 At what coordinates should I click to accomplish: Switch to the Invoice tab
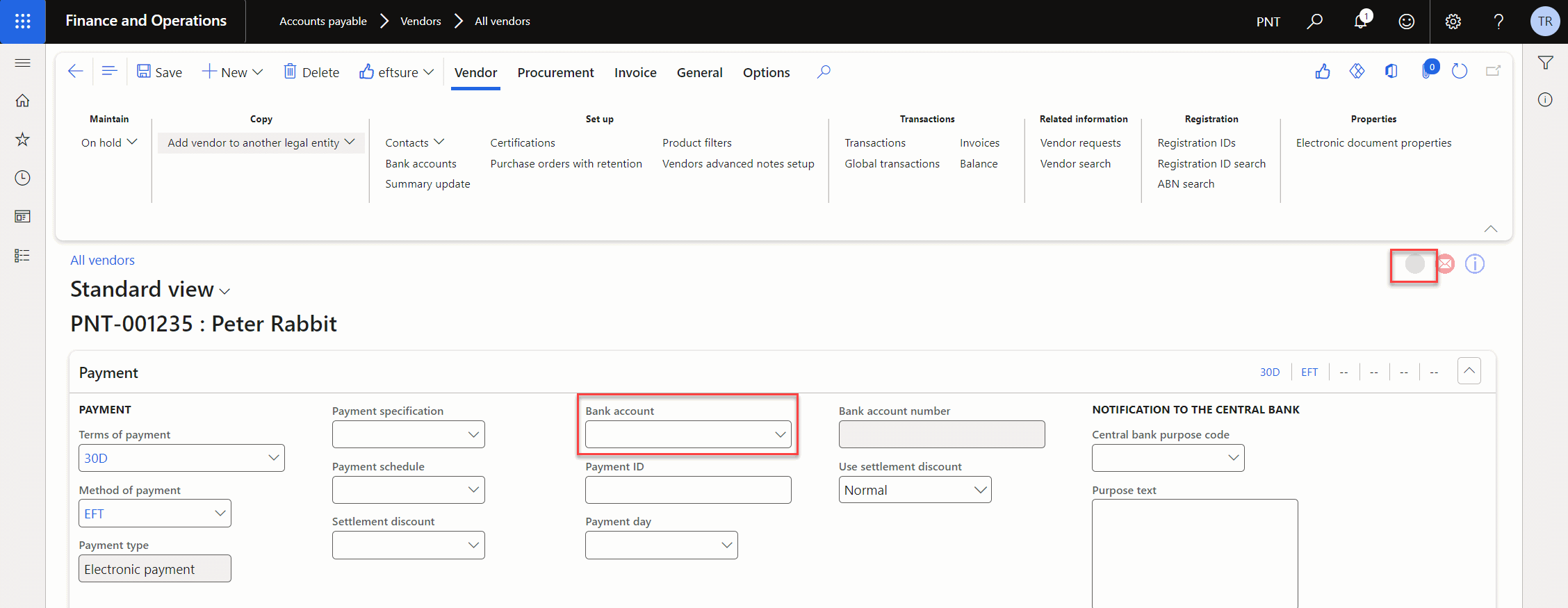(635, 73)
